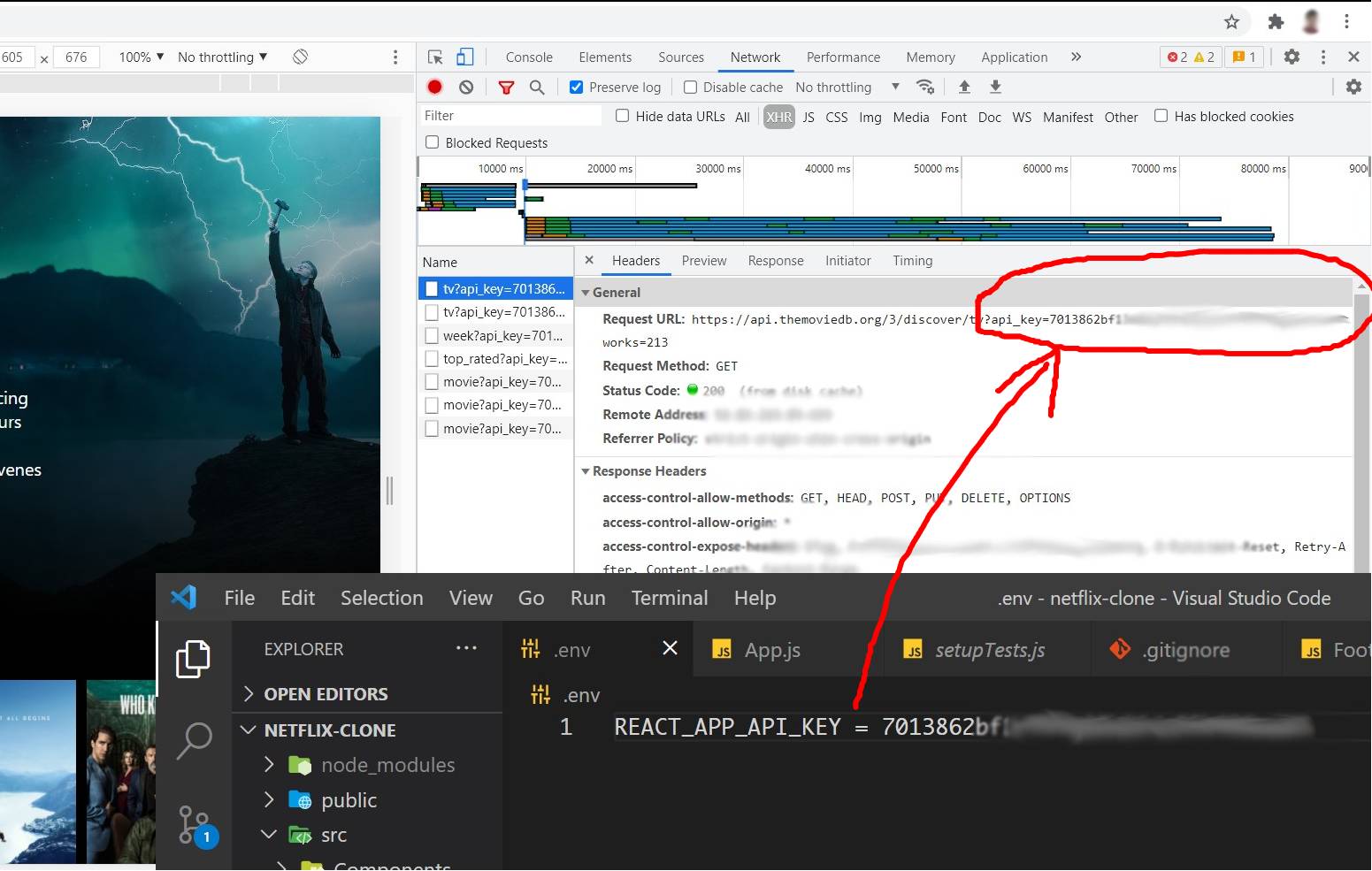Open the 100% zoom dropdown
The image size is (1372, 871).
tap(142, 57)
